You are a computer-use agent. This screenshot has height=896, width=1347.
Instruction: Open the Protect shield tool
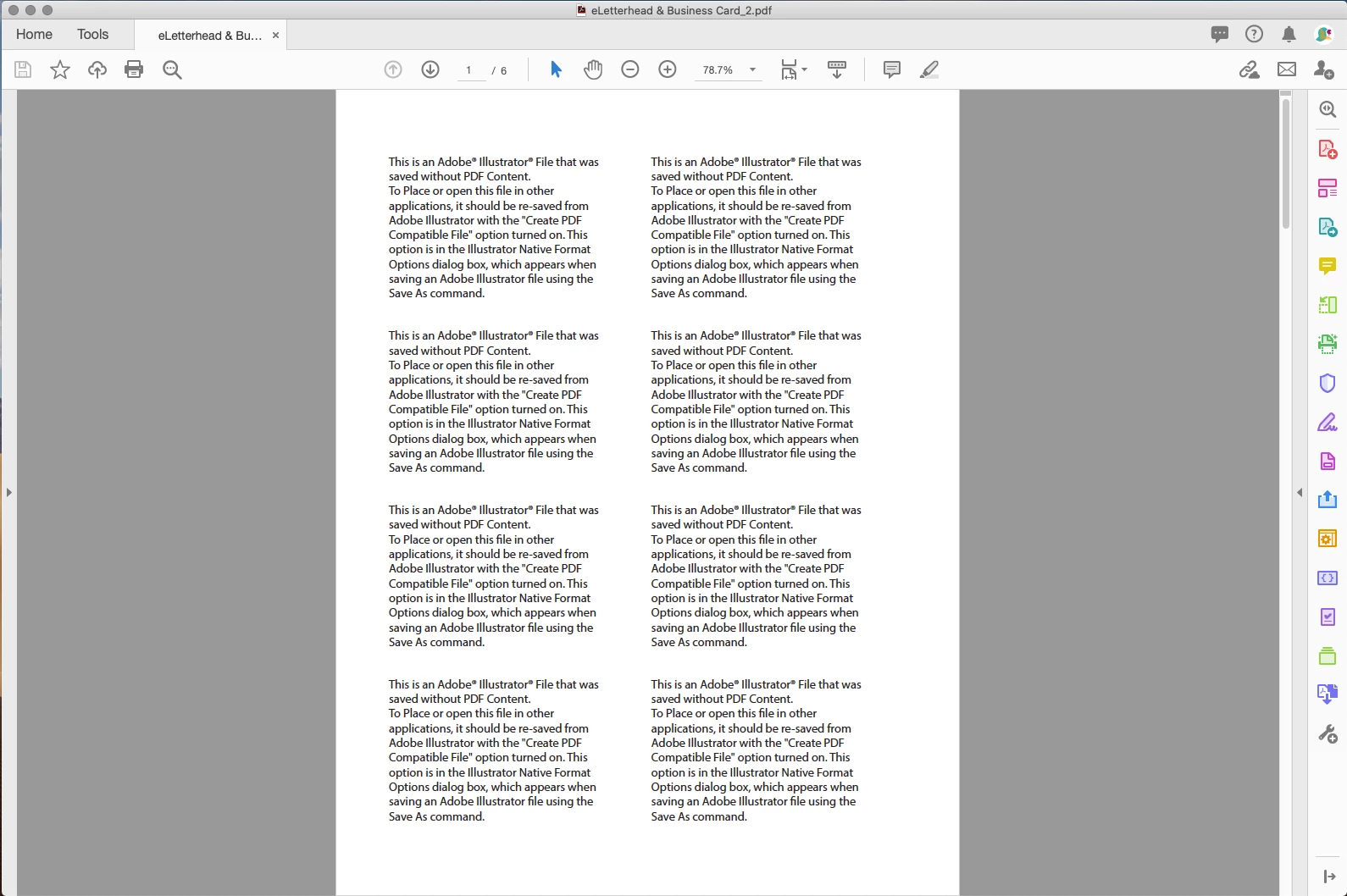pyautogui.click(x=1328, y=383)
